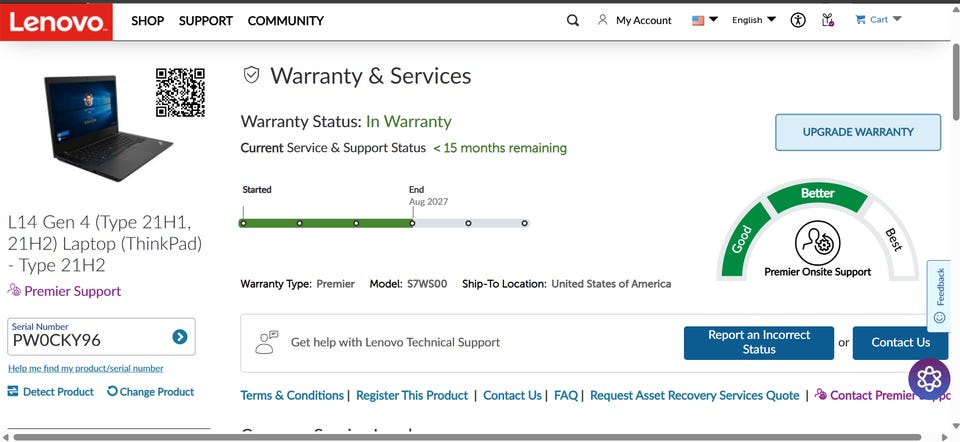This screenshot has width=960, height=442.
Task: Click the Contact Premier Support link
Action: tap(882, 395)
